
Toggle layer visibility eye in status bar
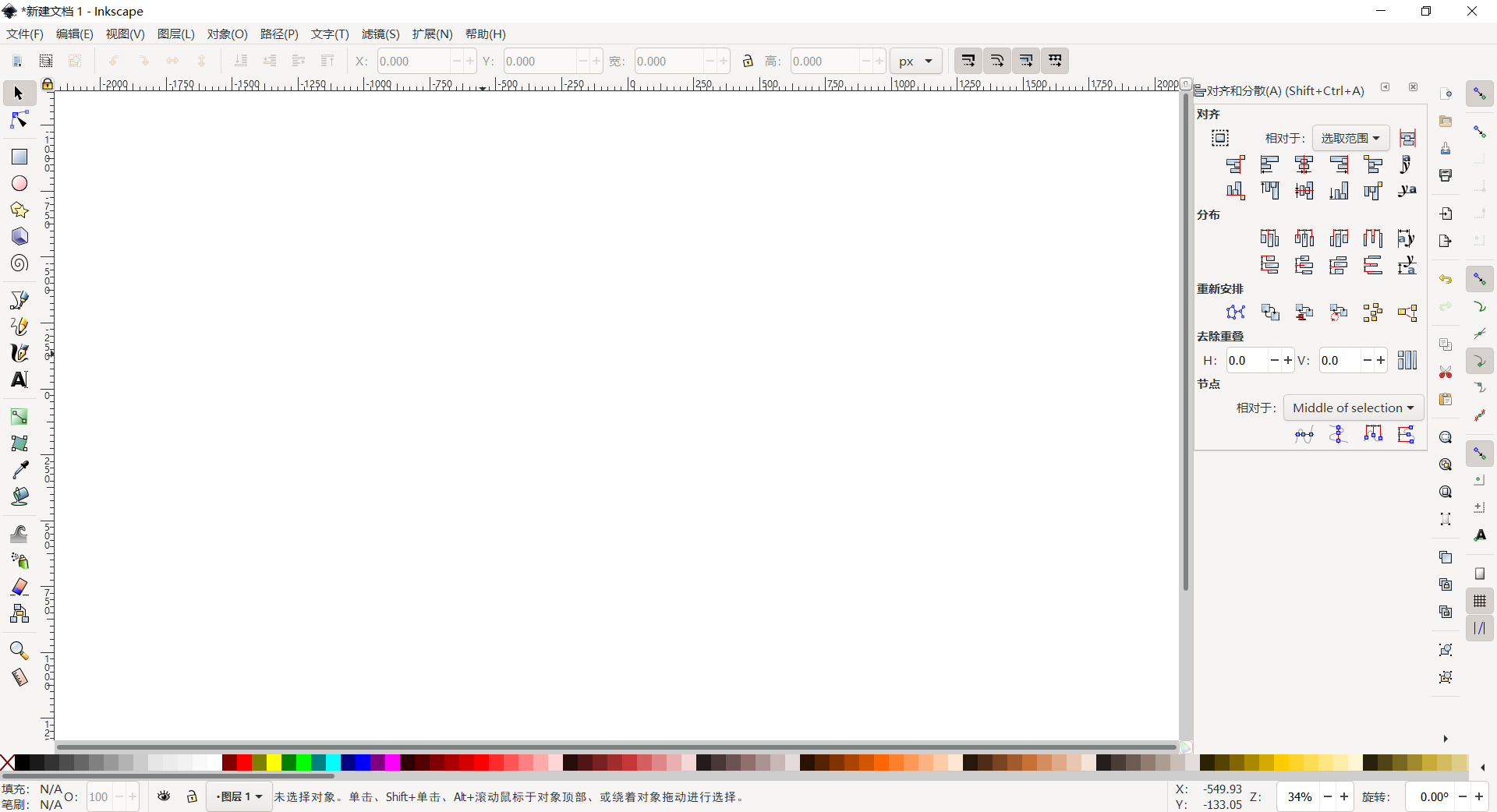pos(164,796)
